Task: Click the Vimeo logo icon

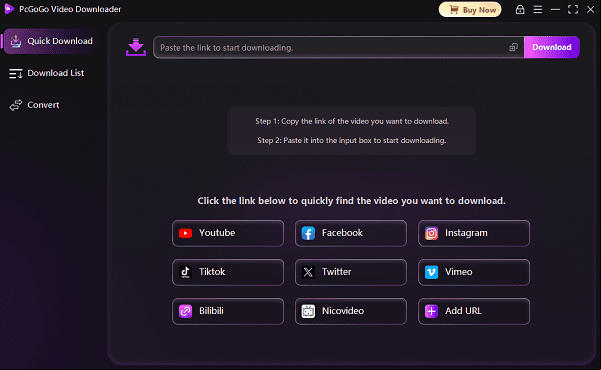Action: pyautogui.click(x=431, y=272)
